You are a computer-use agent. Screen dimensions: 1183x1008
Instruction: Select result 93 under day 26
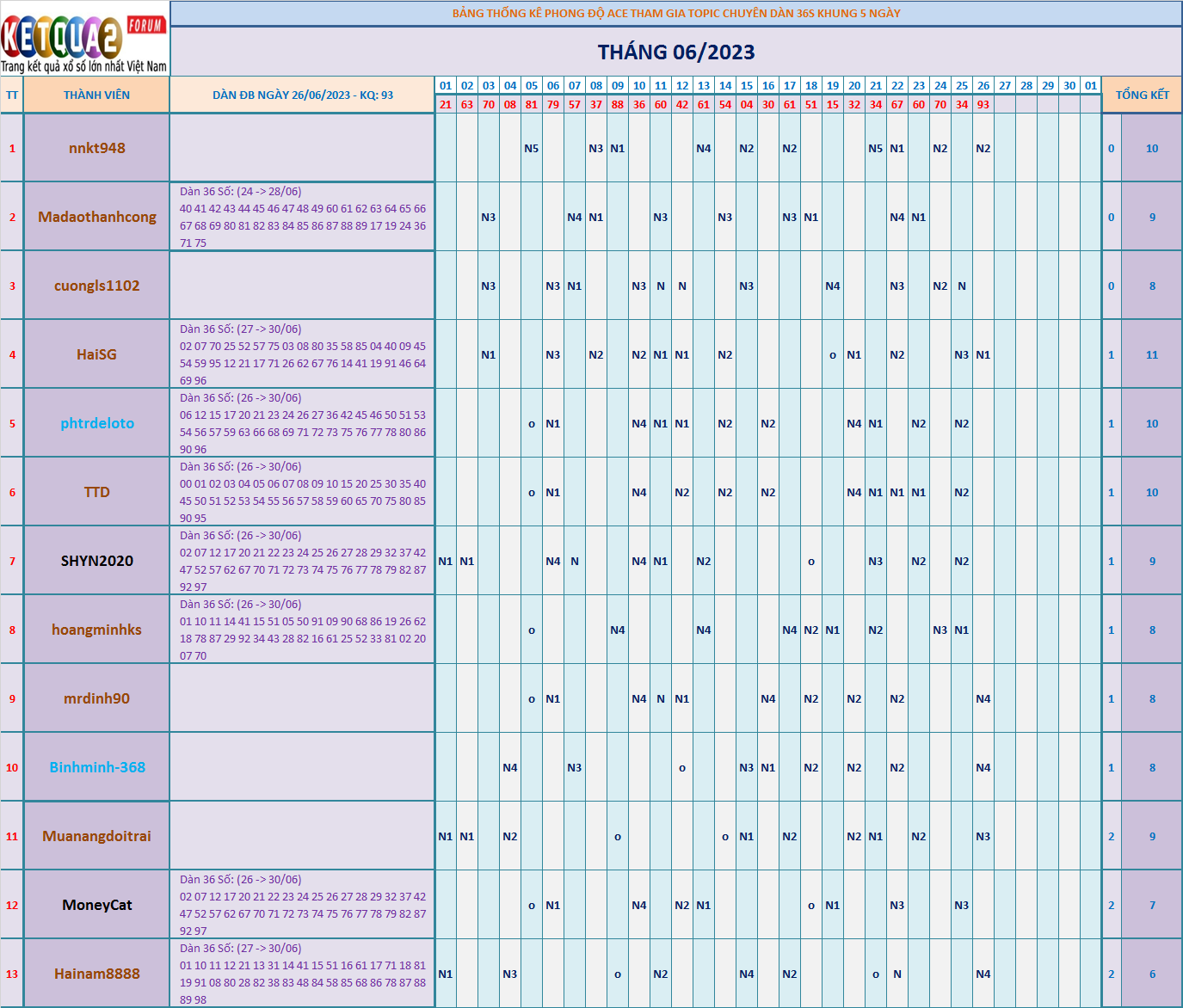pyautogui.click(x=983, y=104)
